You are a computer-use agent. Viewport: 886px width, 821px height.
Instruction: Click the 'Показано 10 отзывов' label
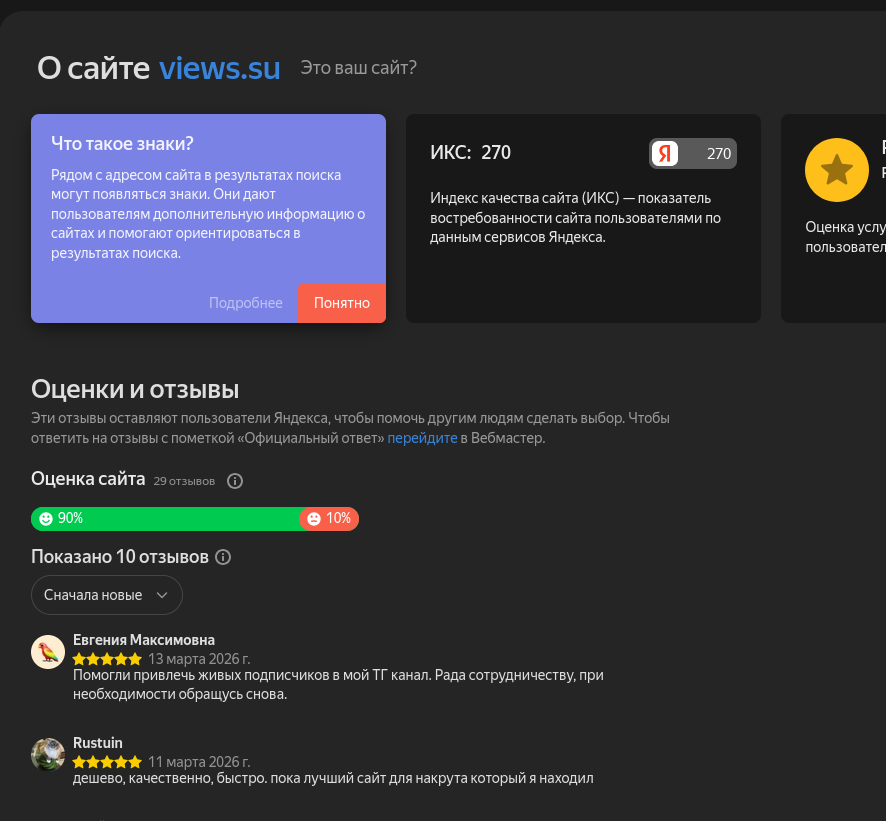120,557
